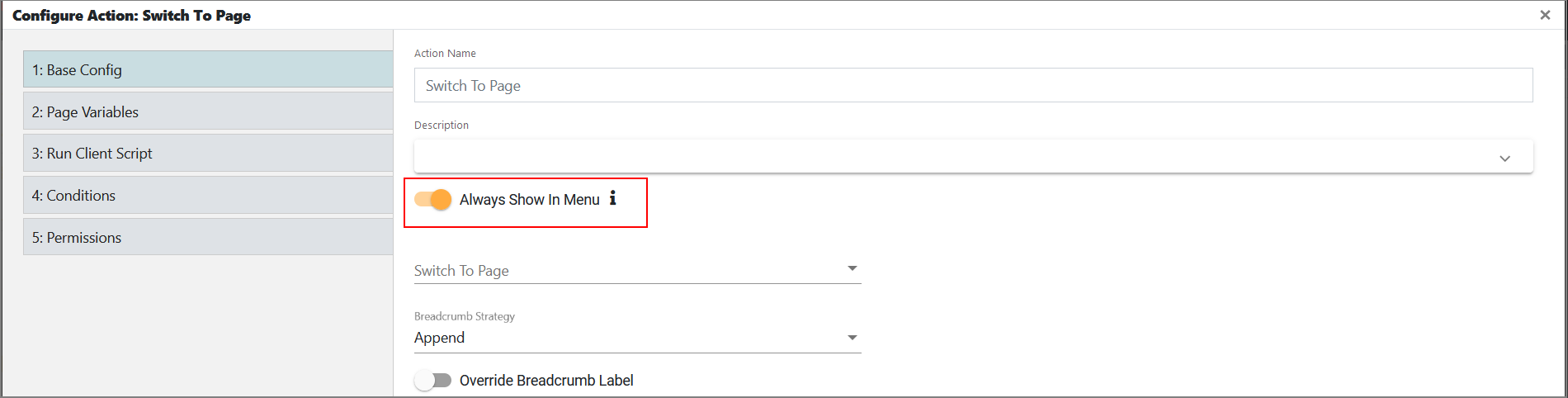
Task: Click the Append breadcrumb strategy value
Action: [439, 338]
